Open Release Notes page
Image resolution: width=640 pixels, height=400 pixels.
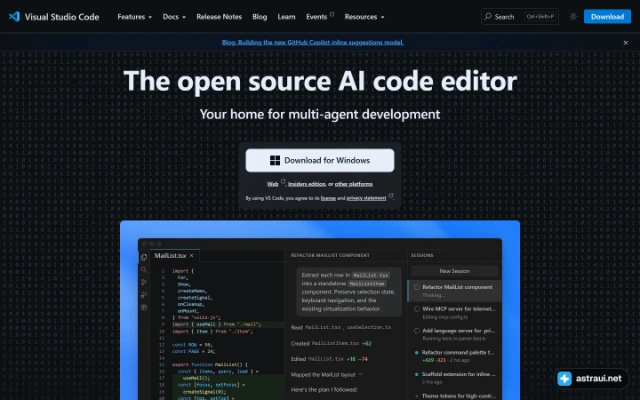tap(219, 17)
